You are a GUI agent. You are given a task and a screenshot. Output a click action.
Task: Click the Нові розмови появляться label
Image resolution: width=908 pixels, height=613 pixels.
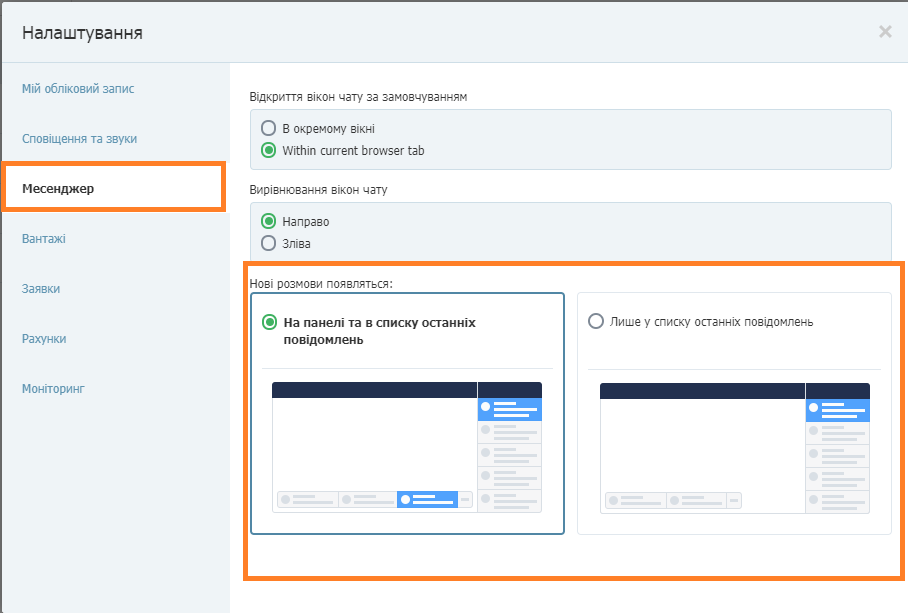click(321, 284)
